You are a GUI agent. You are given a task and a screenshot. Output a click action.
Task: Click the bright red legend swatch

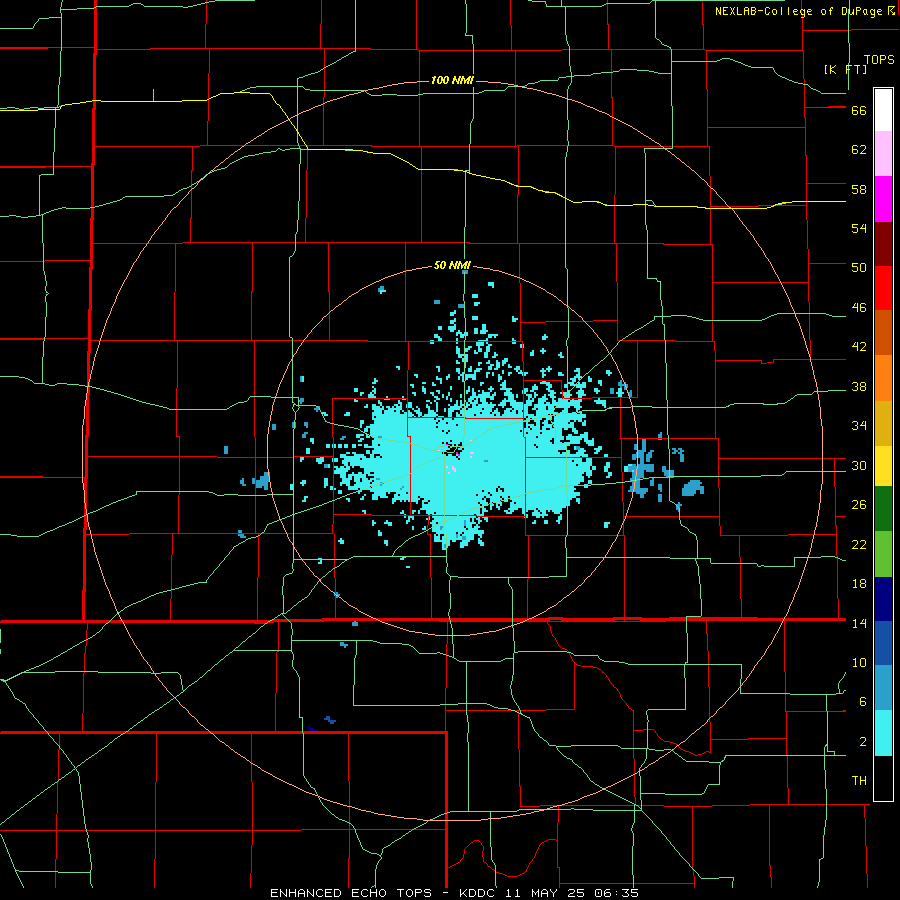pos(883,288)
